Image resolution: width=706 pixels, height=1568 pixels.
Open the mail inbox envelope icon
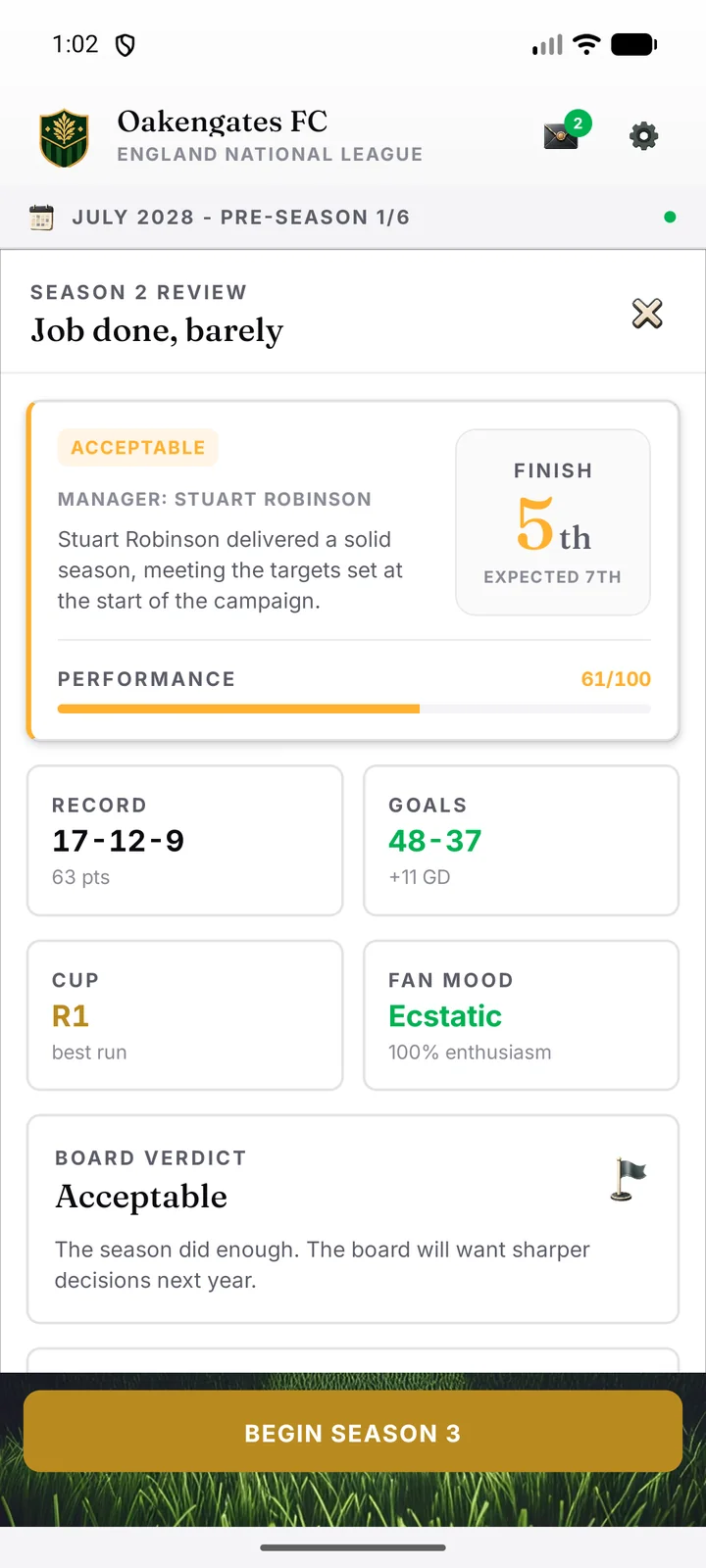coord(561,135)
